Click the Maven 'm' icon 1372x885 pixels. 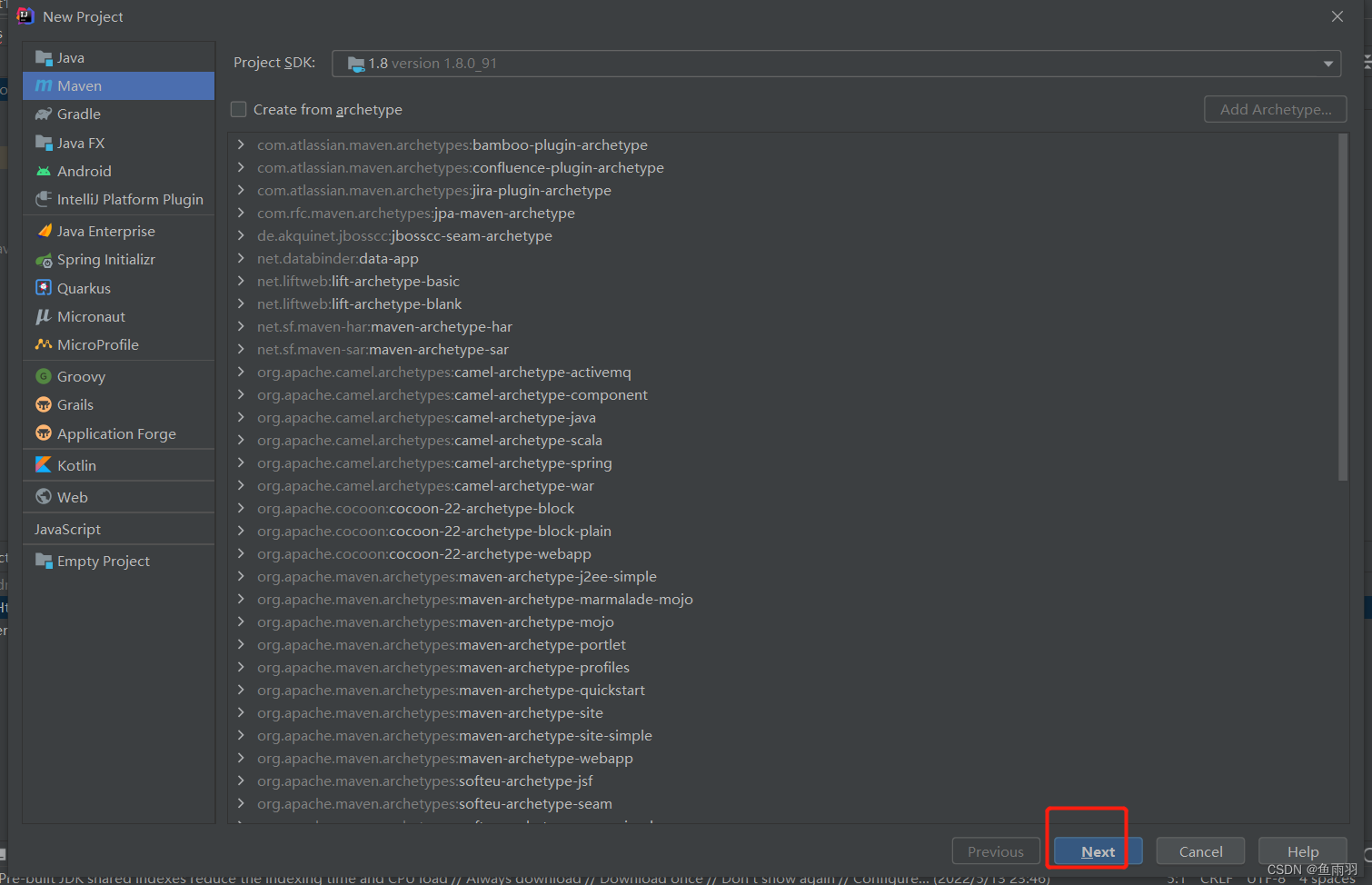(x=44, y=85)
